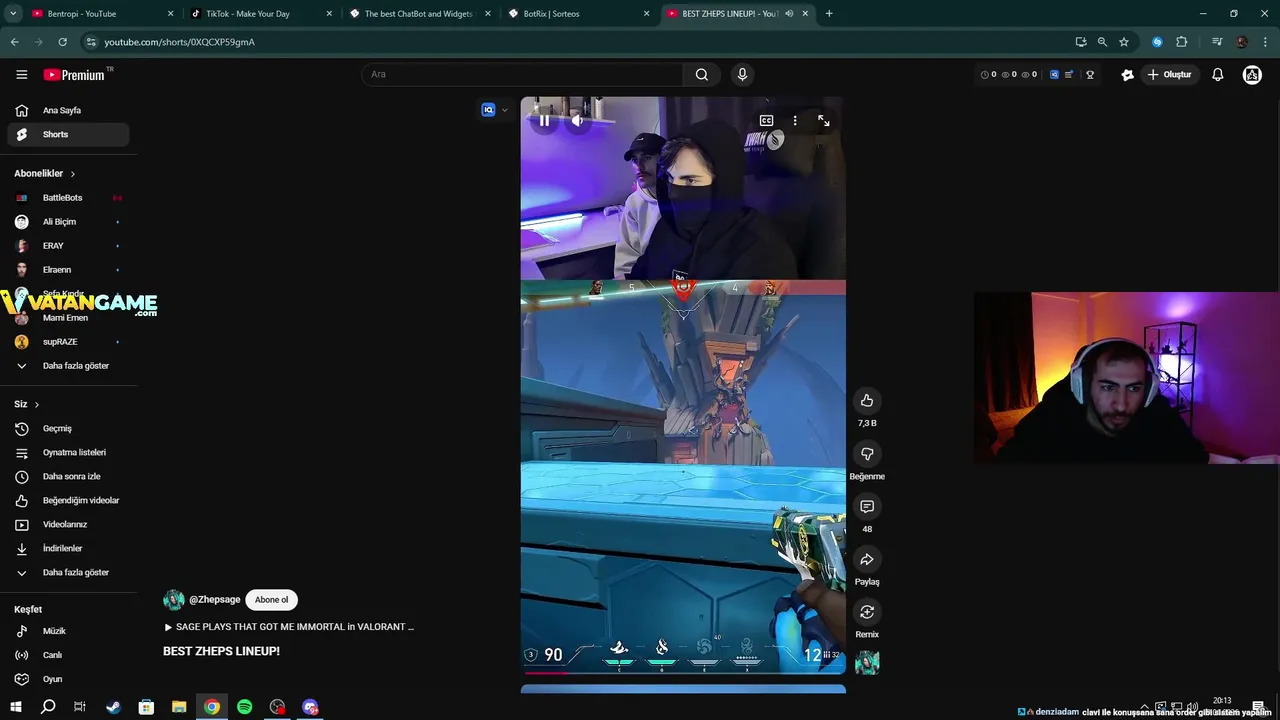The width and height of the screenshot is (1280, 720).
Task: Open Müzik in Keşfet
Action: [x=68, y=632]
